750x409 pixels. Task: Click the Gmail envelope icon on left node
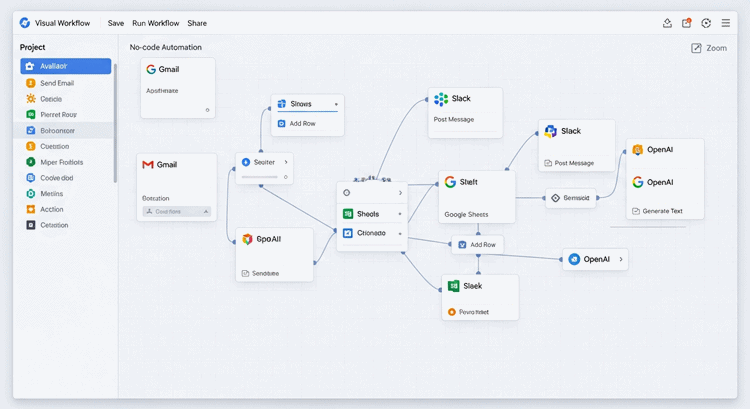click(148, 164)
